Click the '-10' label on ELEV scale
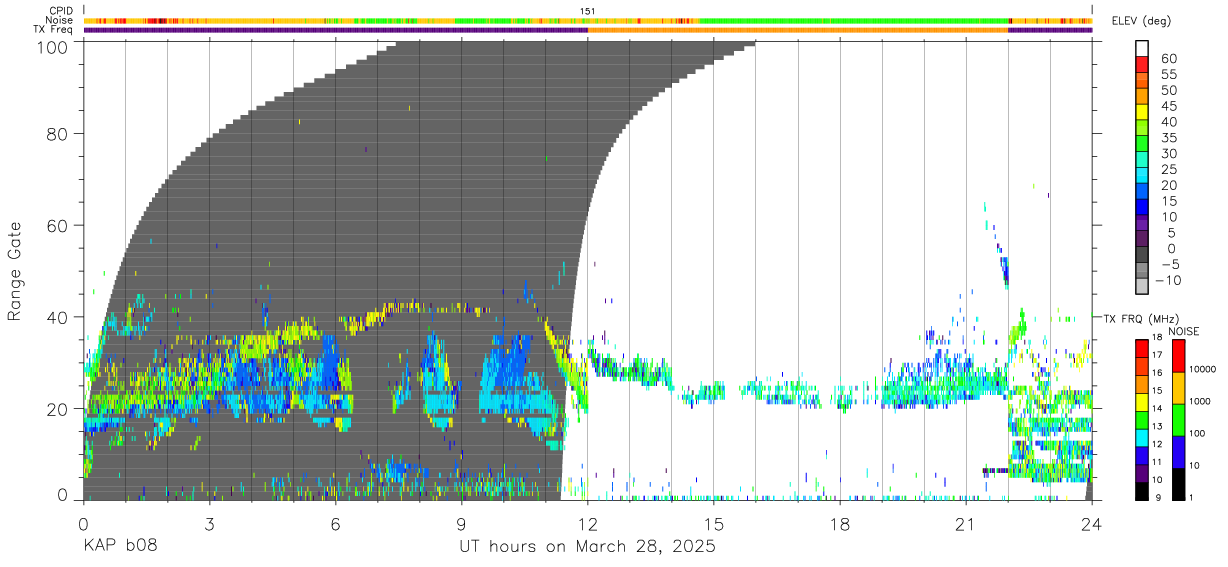1228x567 pixels. tap(1167, 281)
